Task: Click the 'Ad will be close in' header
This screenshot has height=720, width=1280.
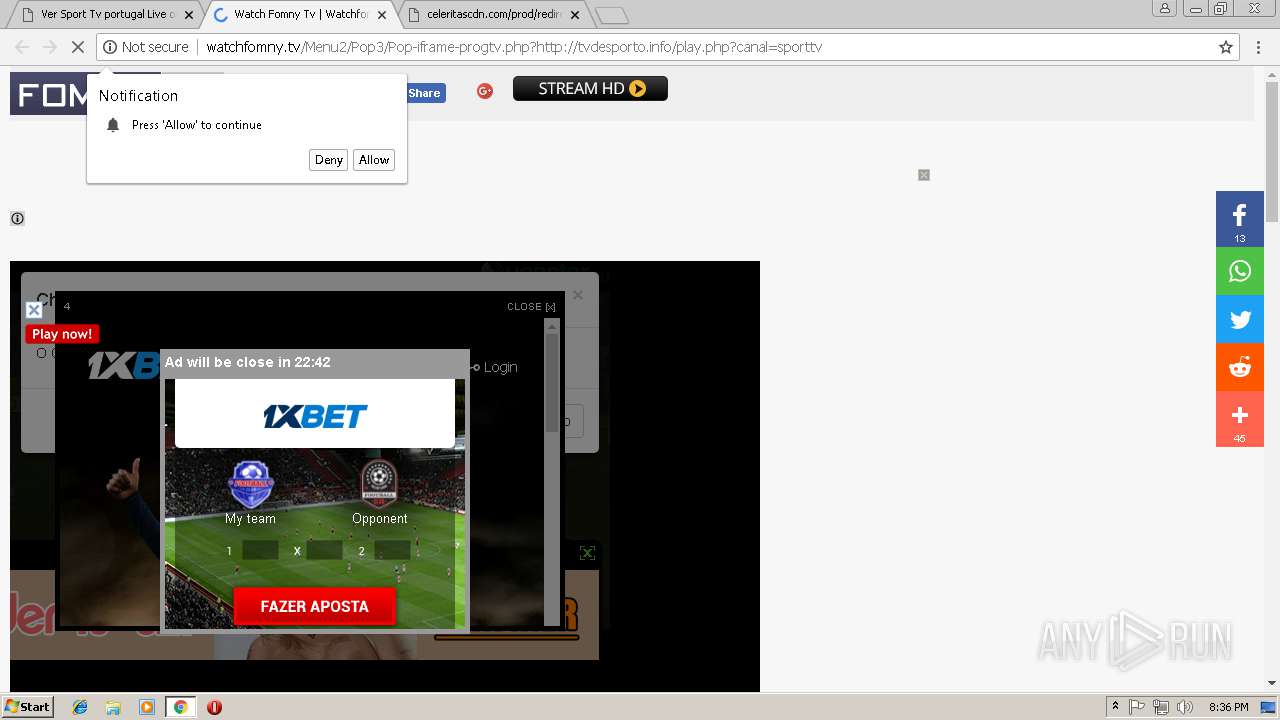Action: [x=315, y=362]
